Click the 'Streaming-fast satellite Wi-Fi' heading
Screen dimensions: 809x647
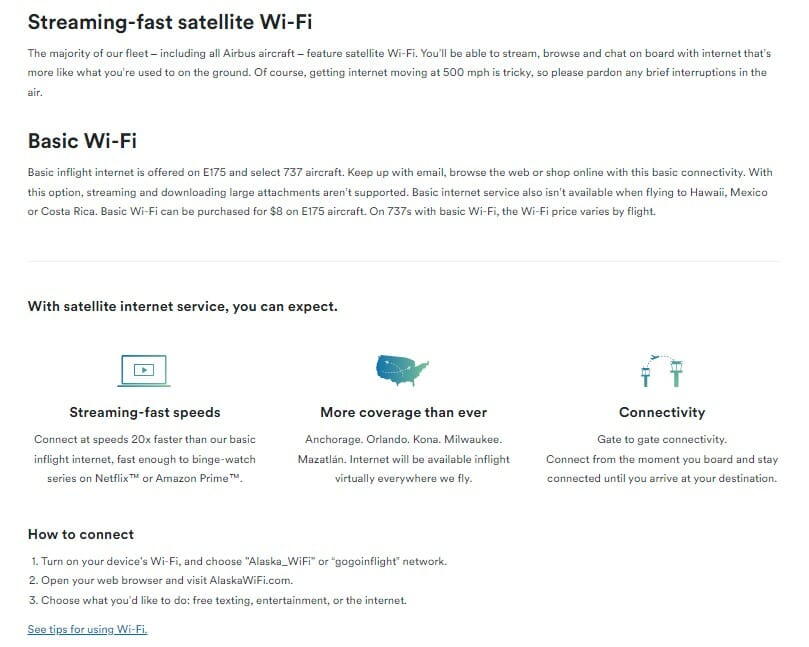(x=170, y=22)
